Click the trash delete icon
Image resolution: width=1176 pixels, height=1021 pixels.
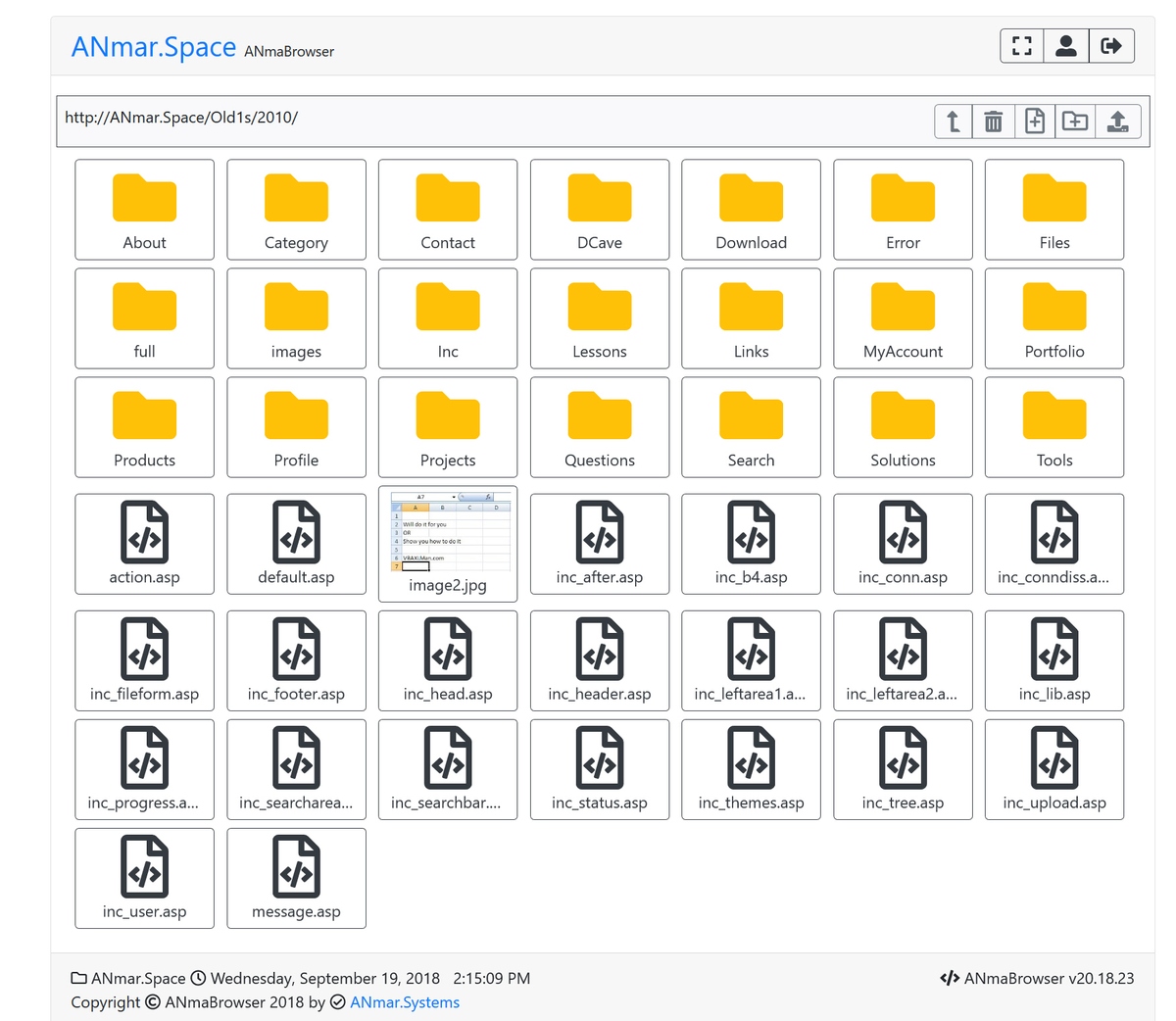click(994, 122)
